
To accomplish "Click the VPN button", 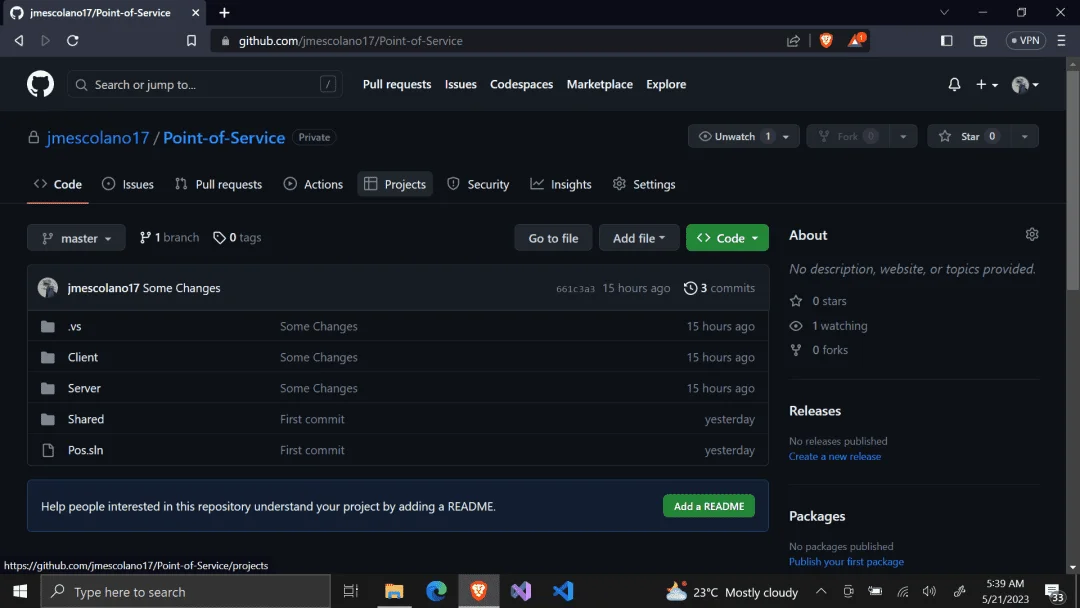I will click(1026, 41).
